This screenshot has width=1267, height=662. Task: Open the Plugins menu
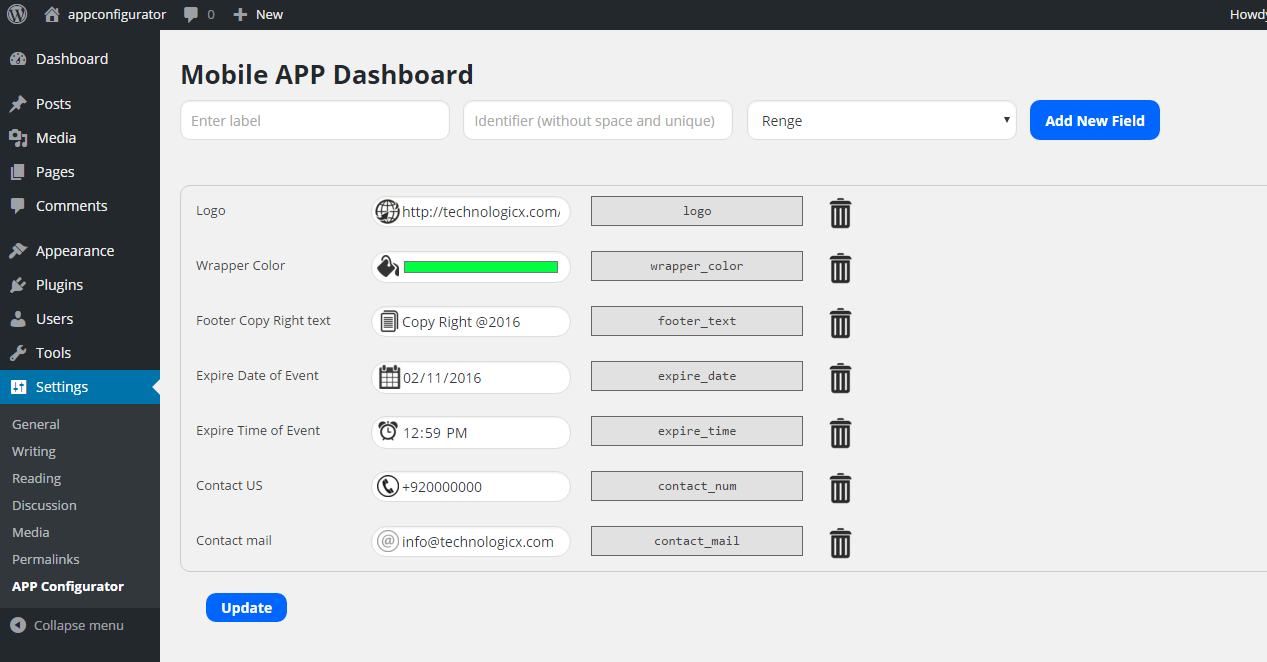click(x=80, y=285)
